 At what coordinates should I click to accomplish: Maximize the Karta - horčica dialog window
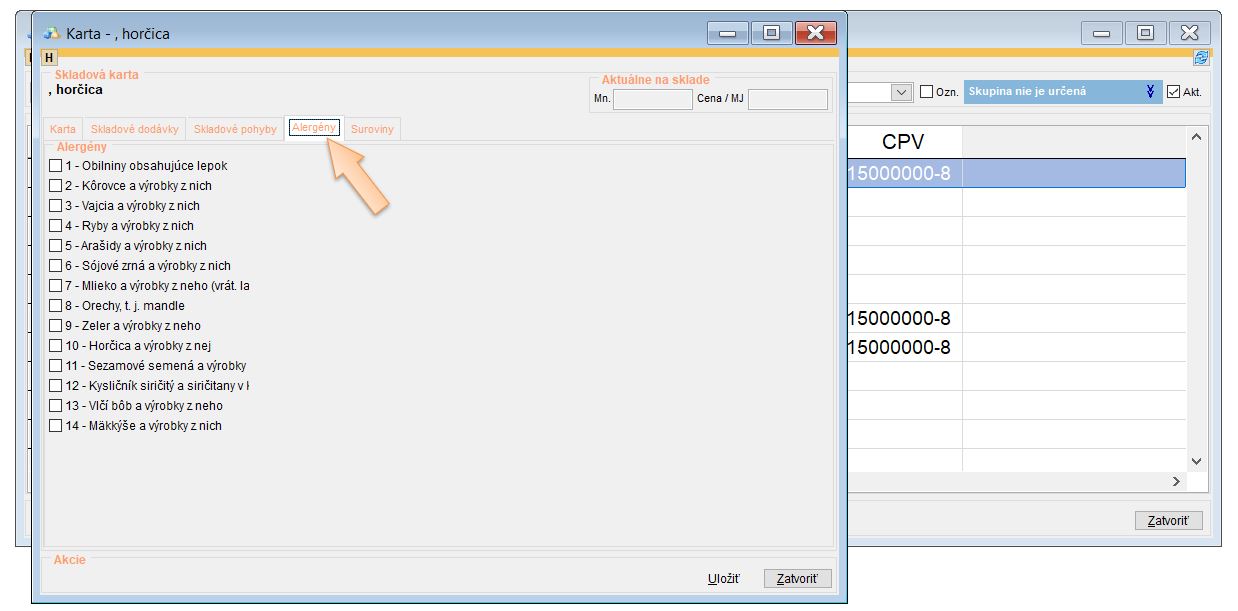pos(771,33)
